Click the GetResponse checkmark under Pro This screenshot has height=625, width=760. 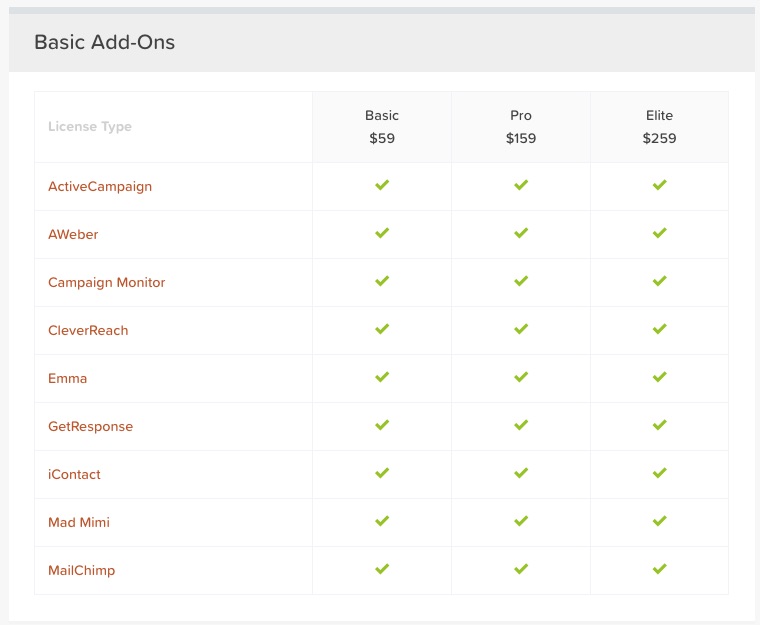point(521,425)
